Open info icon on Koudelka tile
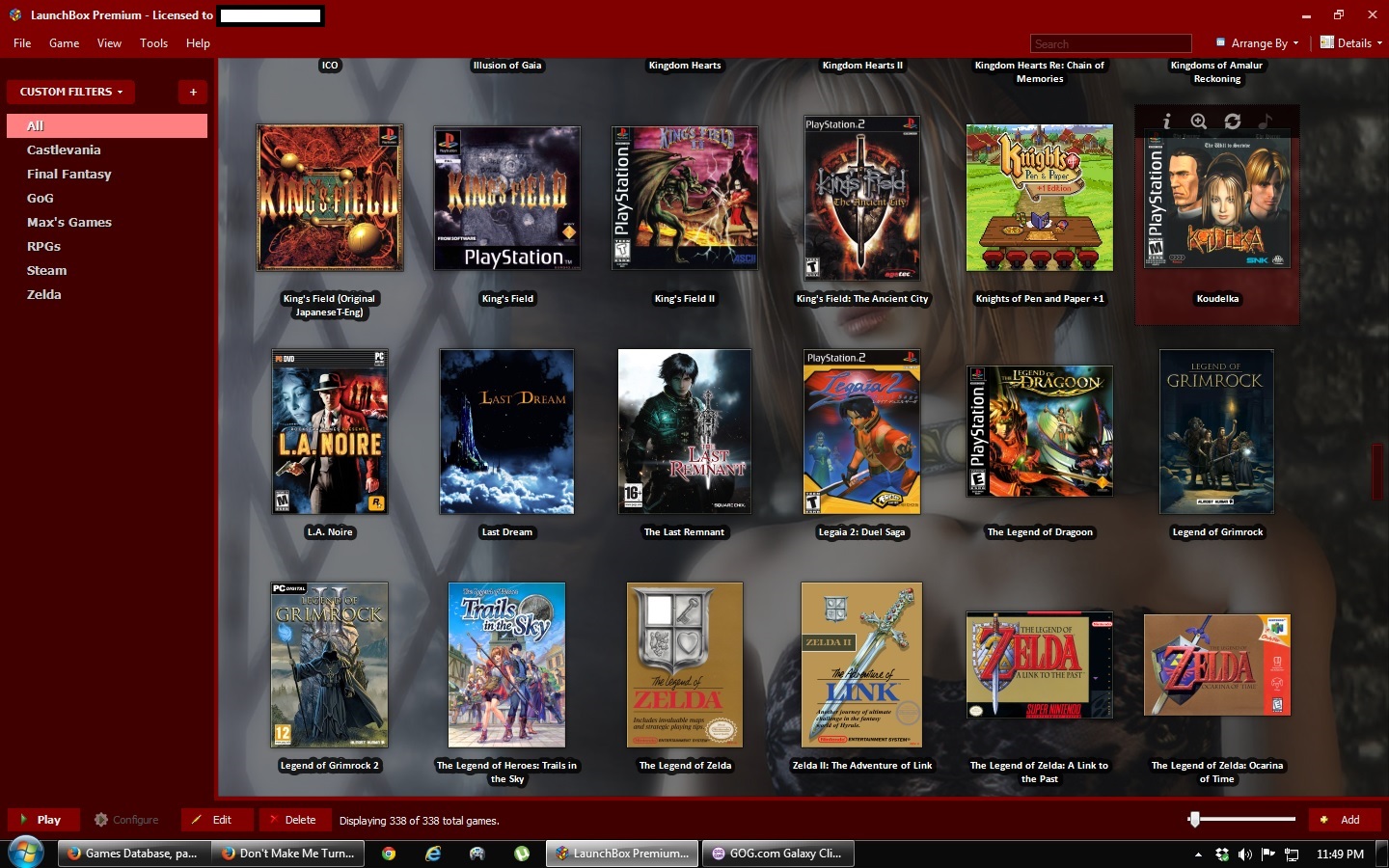 [1167, 122]
